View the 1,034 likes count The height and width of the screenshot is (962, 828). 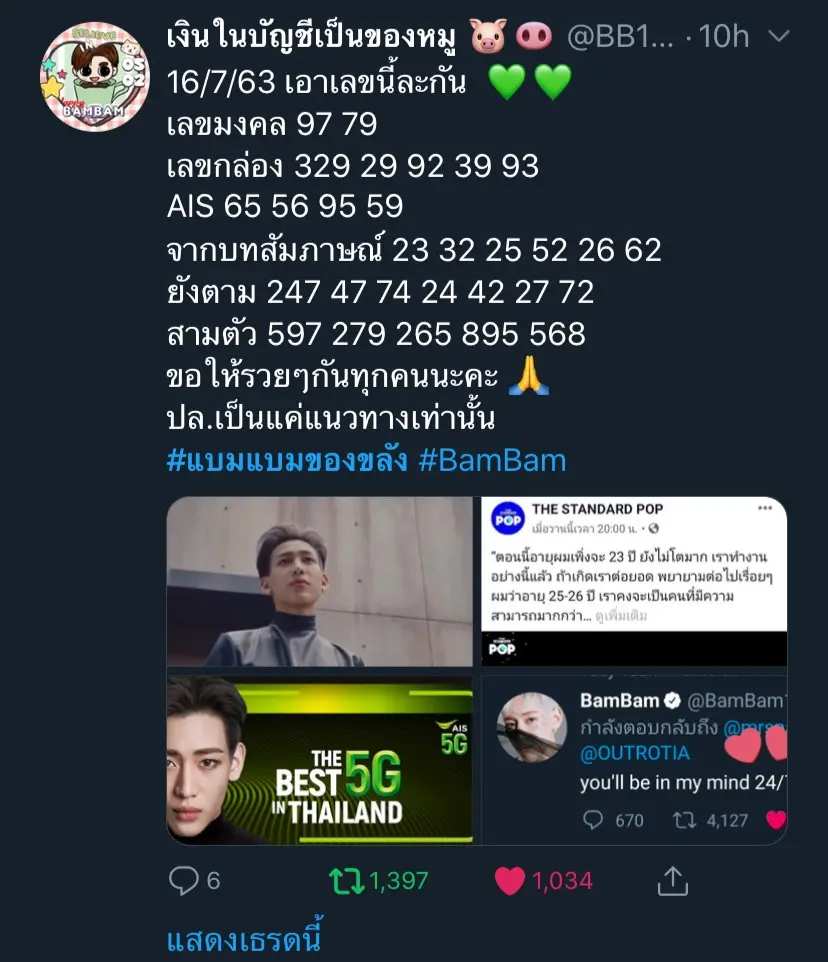[x=562, y=881]
